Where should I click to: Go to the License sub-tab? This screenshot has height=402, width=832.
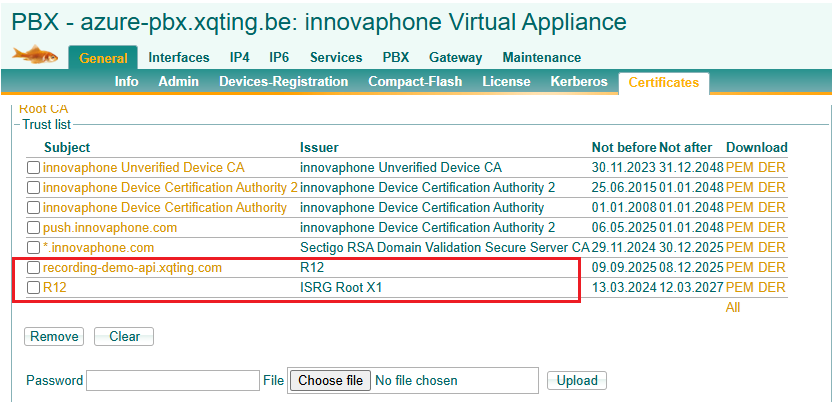point(506,82)
